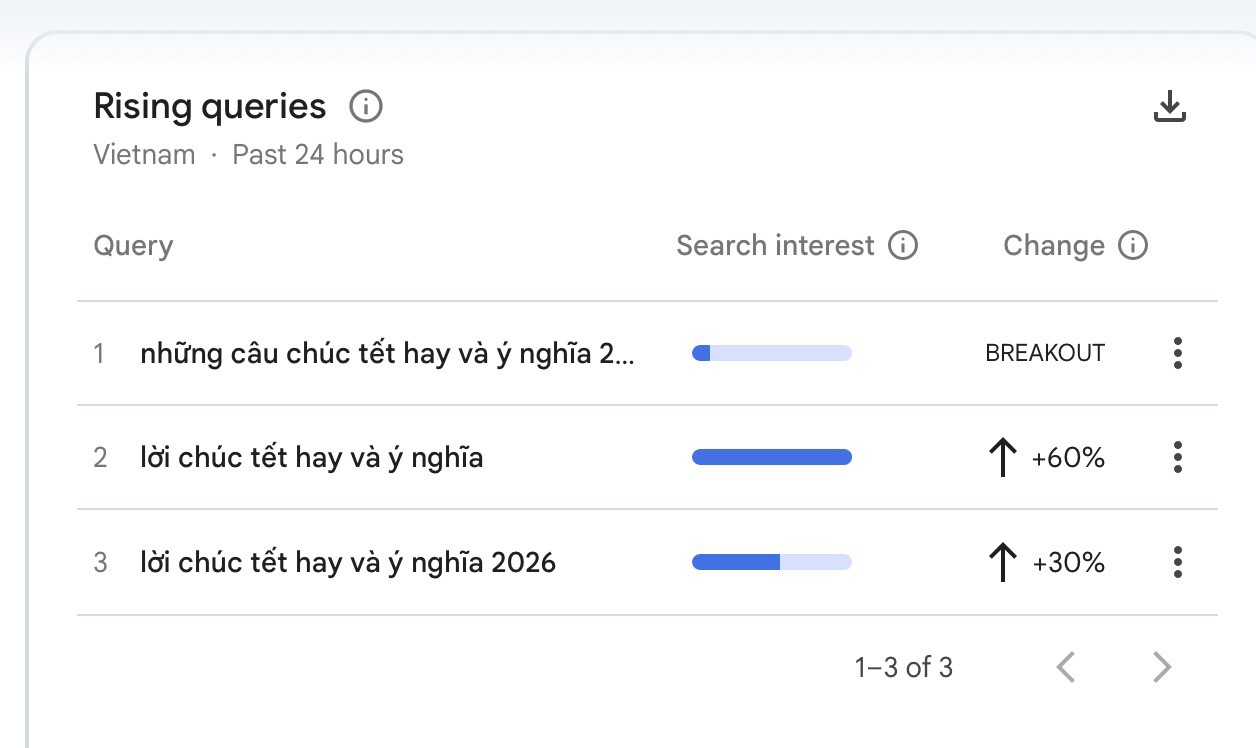
Task: Click the BREAKOUT label
Action: tap(1044, 353)
